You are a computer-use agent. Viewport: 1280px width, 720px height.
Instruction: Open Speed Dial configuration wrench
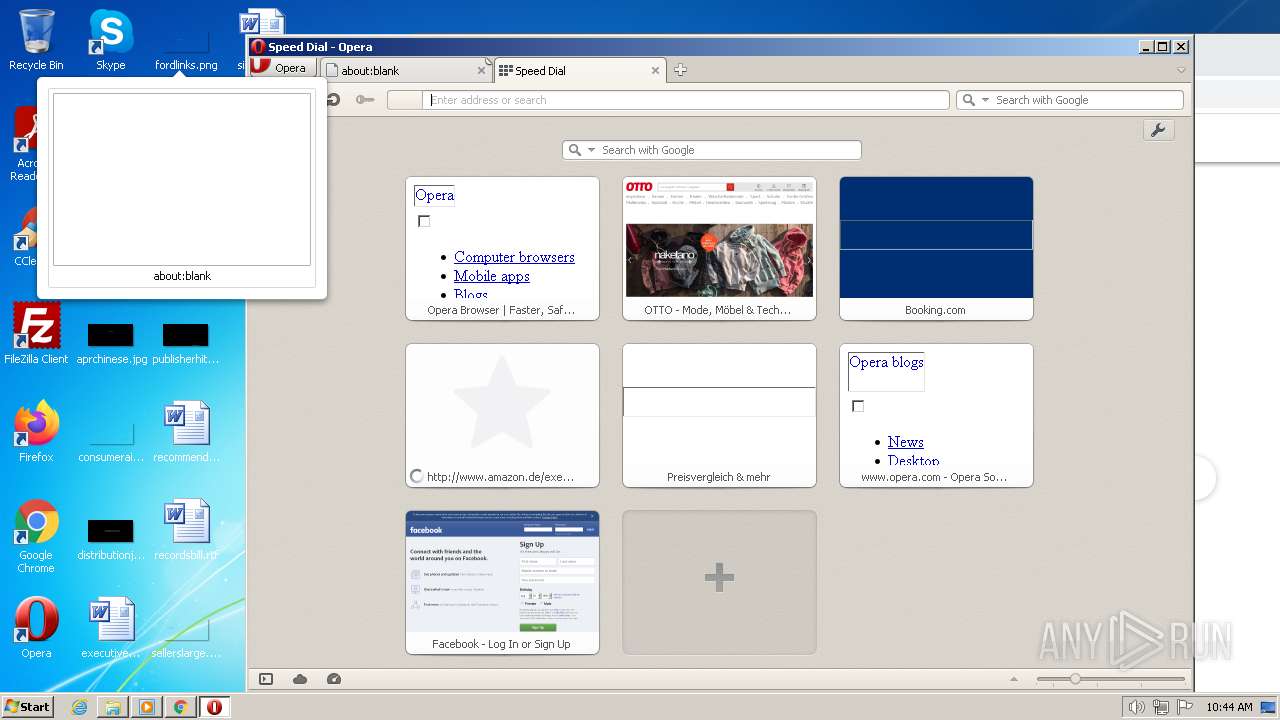coord(1159,130)
